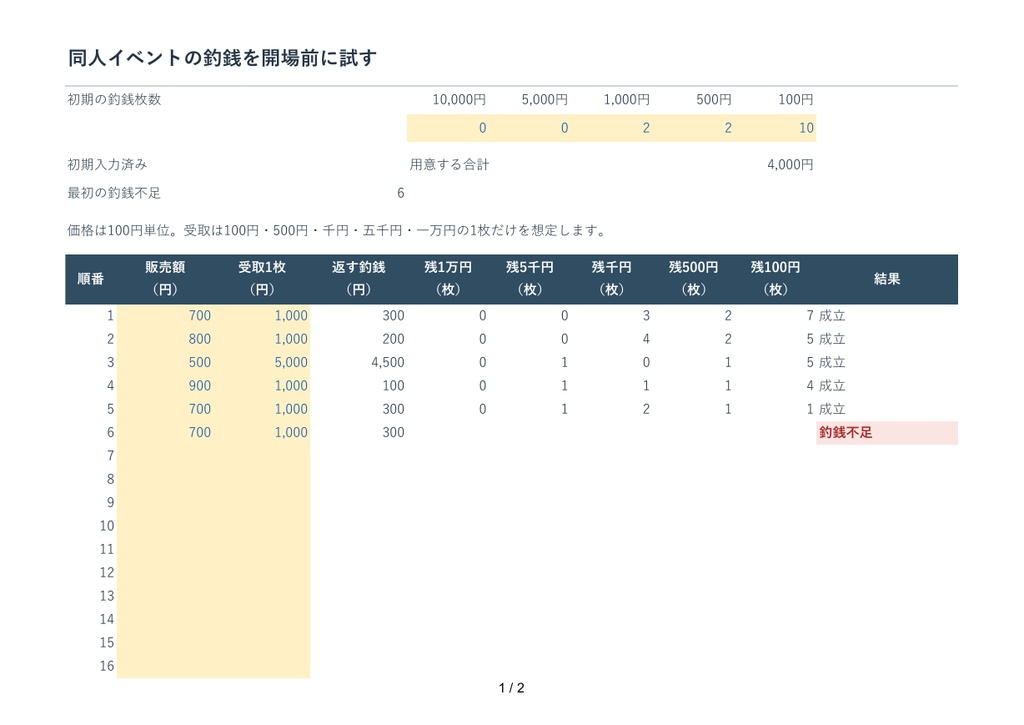Click the 成立 result in row 5

coord(832,410)
